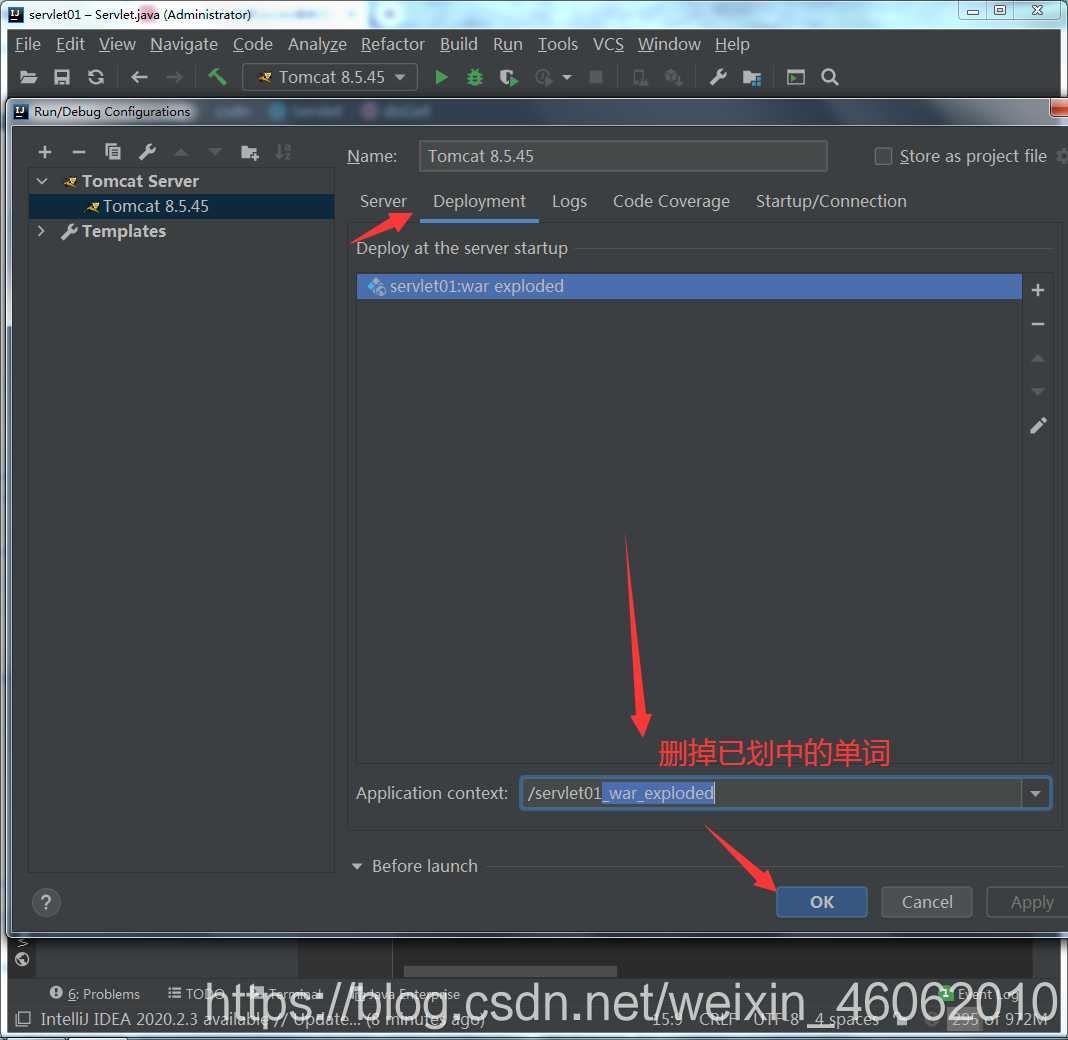The width and height of the screenshot is (1068, 1040).
Task: Open settings via the wrench toolbar icon
Action: (718, 77)
